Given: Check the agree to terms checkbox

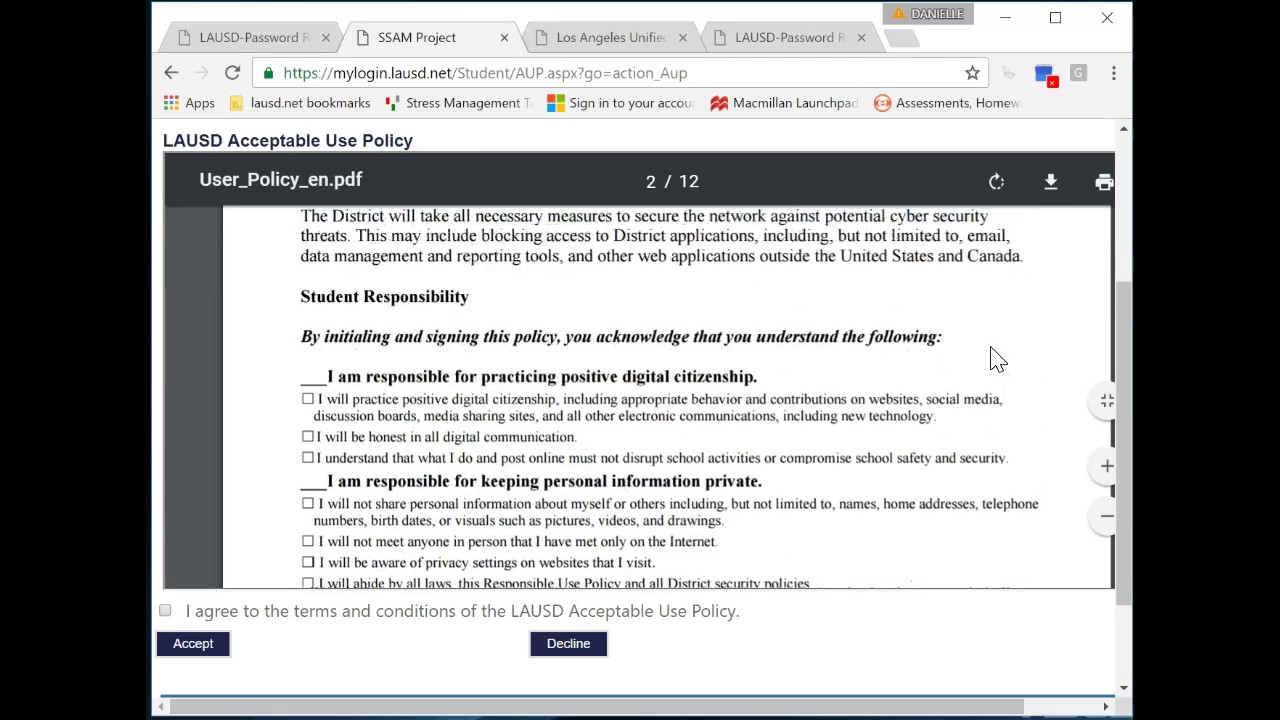Looking at the screenshot, I should point(165,610).
